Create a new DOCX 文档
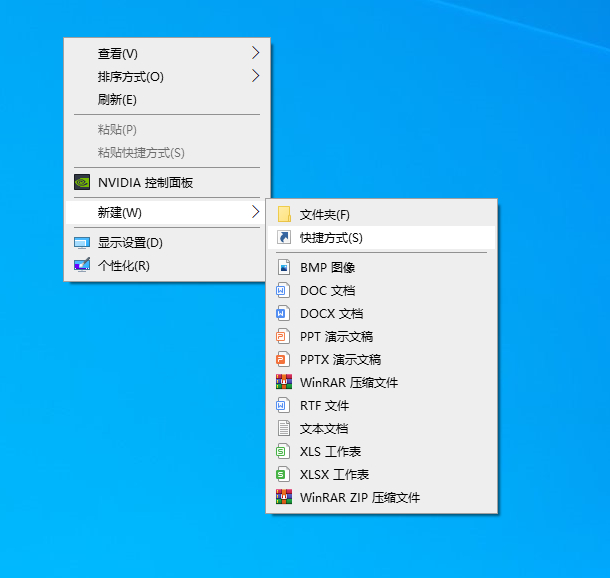The height and width of the screenshot is (578, 610). (x=381, y=314)
